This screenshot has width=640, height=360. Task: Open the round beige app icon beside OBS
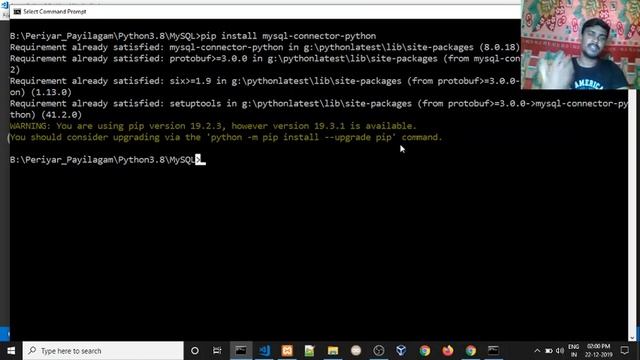tap(356, 351)
